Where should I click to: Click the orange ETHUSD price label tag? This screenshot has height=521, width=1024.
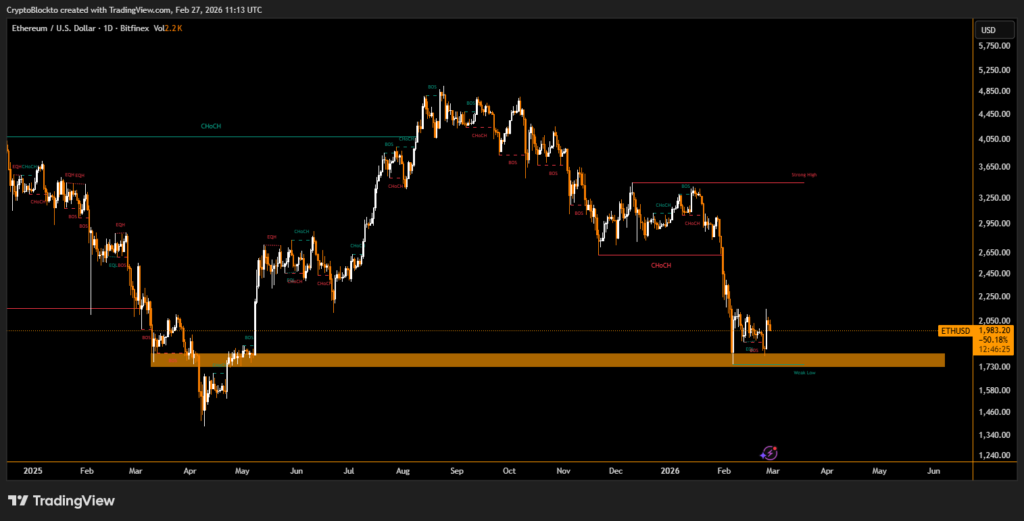point(955,329)
